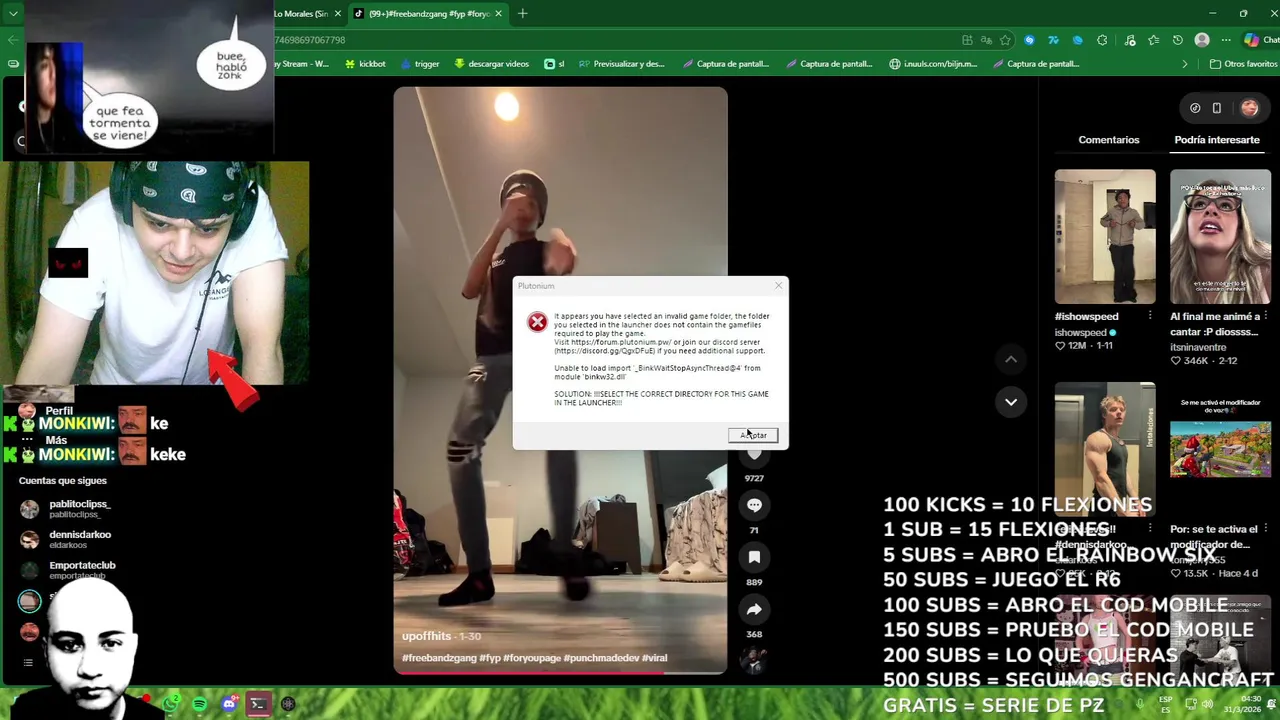Open the TikTok profile avatar menu
This screenshot has width=1280, height=720.
(1249, 108)
